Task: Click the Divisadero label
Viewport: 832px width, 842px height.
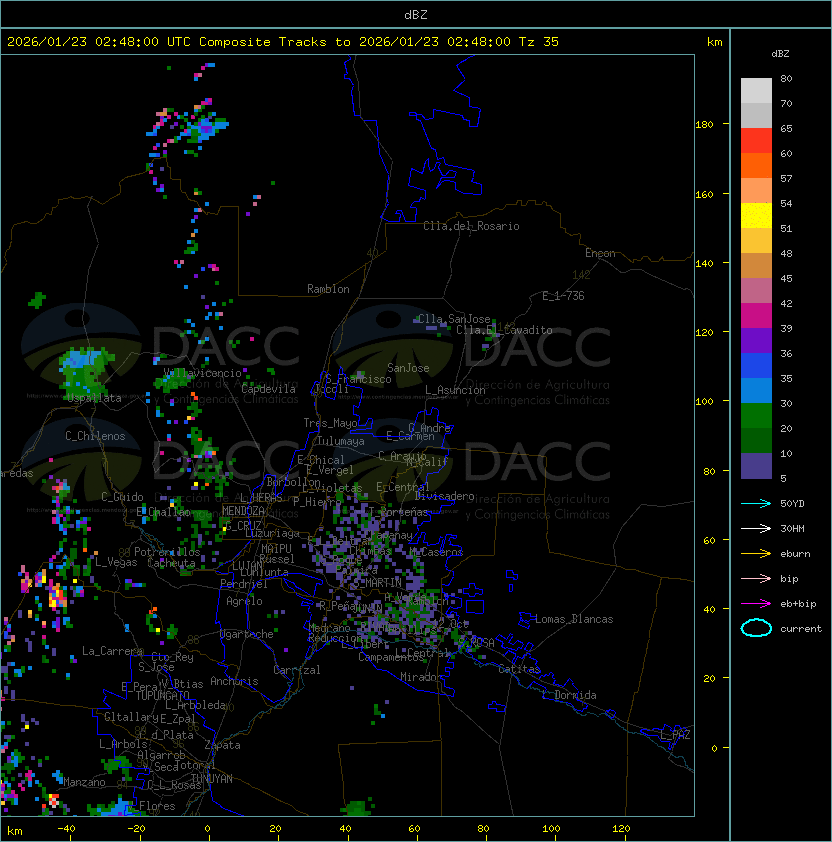Action: point(444,496)
